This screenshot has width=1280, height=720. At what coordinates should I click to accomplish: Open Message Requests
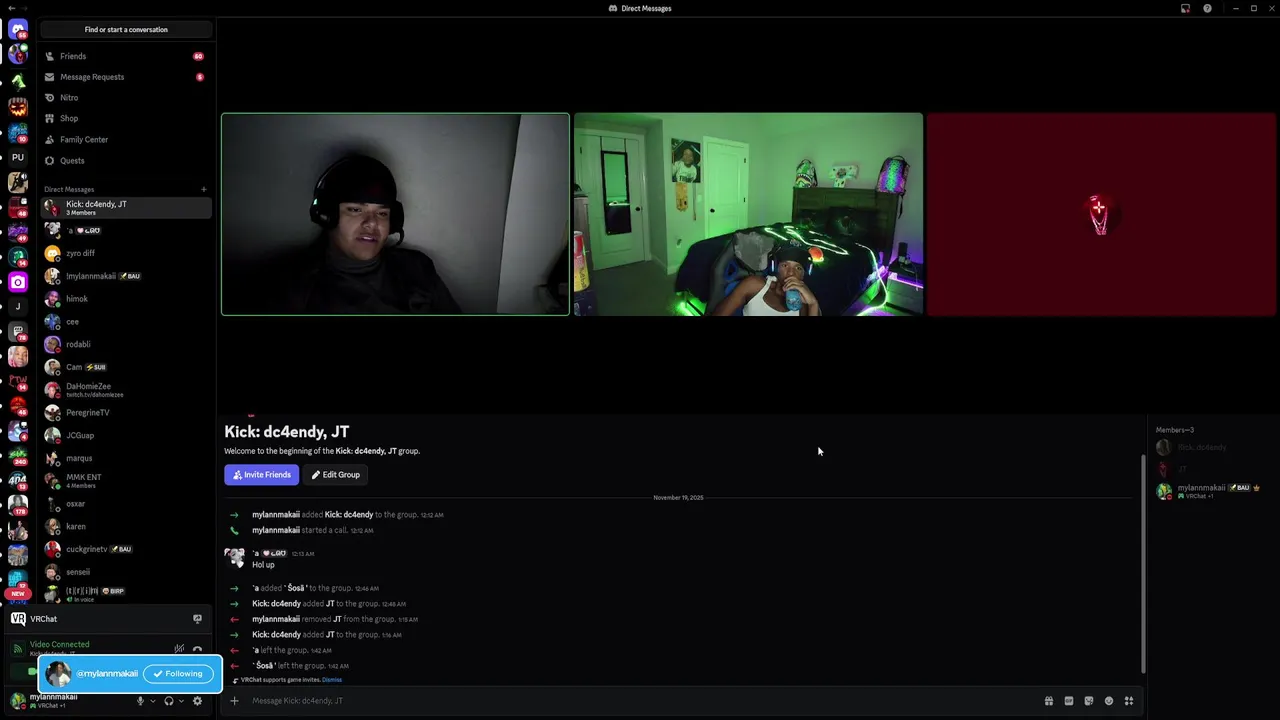coord(126,77)
